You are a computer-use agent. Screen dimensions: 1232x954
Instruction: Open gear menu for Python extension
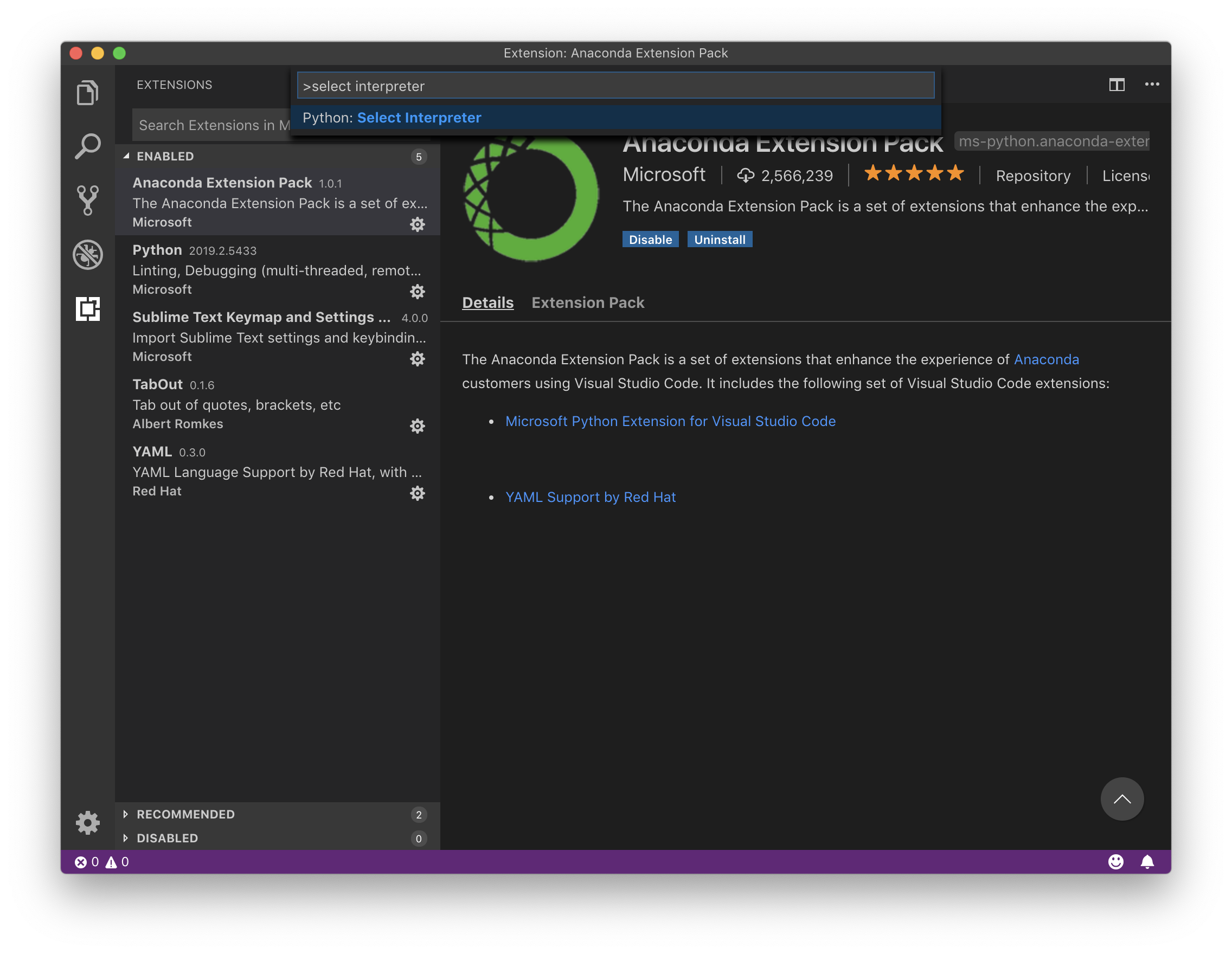coord(417,292)
